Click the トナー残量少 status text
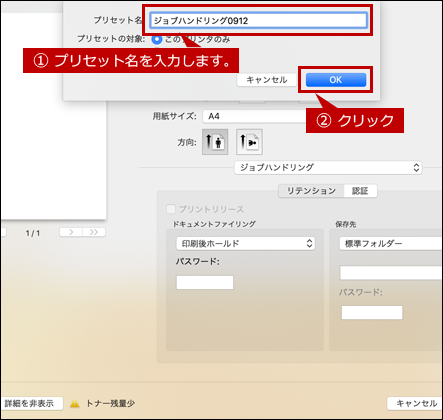 pos(110,403)
